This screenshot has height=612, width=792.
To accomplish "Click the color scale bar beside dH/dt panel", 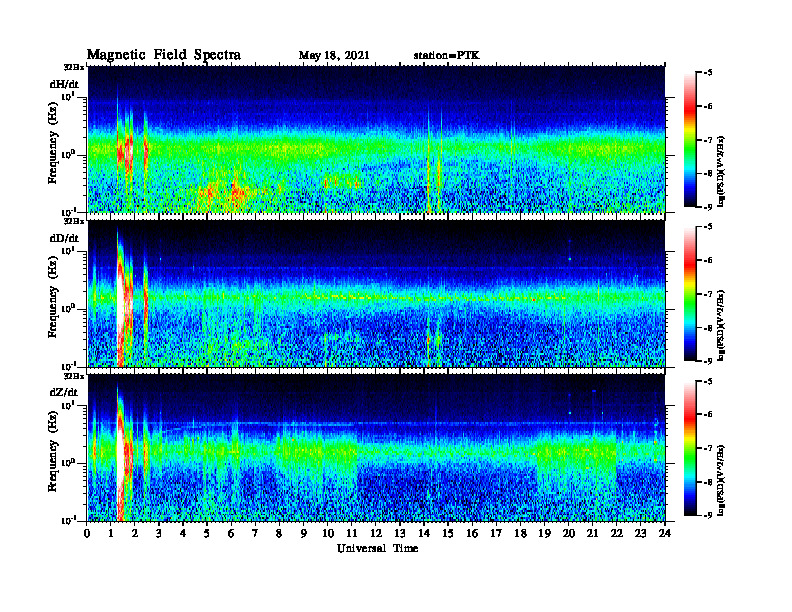I will click(x=689, y=140).
